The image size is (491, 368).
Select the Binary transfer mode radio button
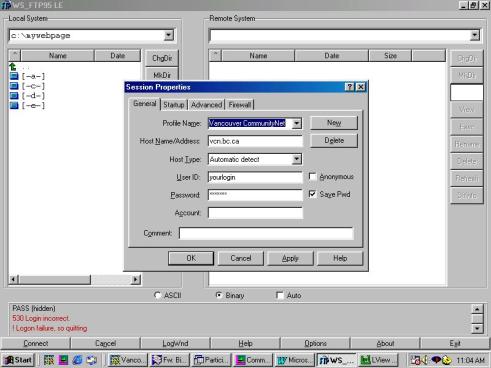point(219,295)
